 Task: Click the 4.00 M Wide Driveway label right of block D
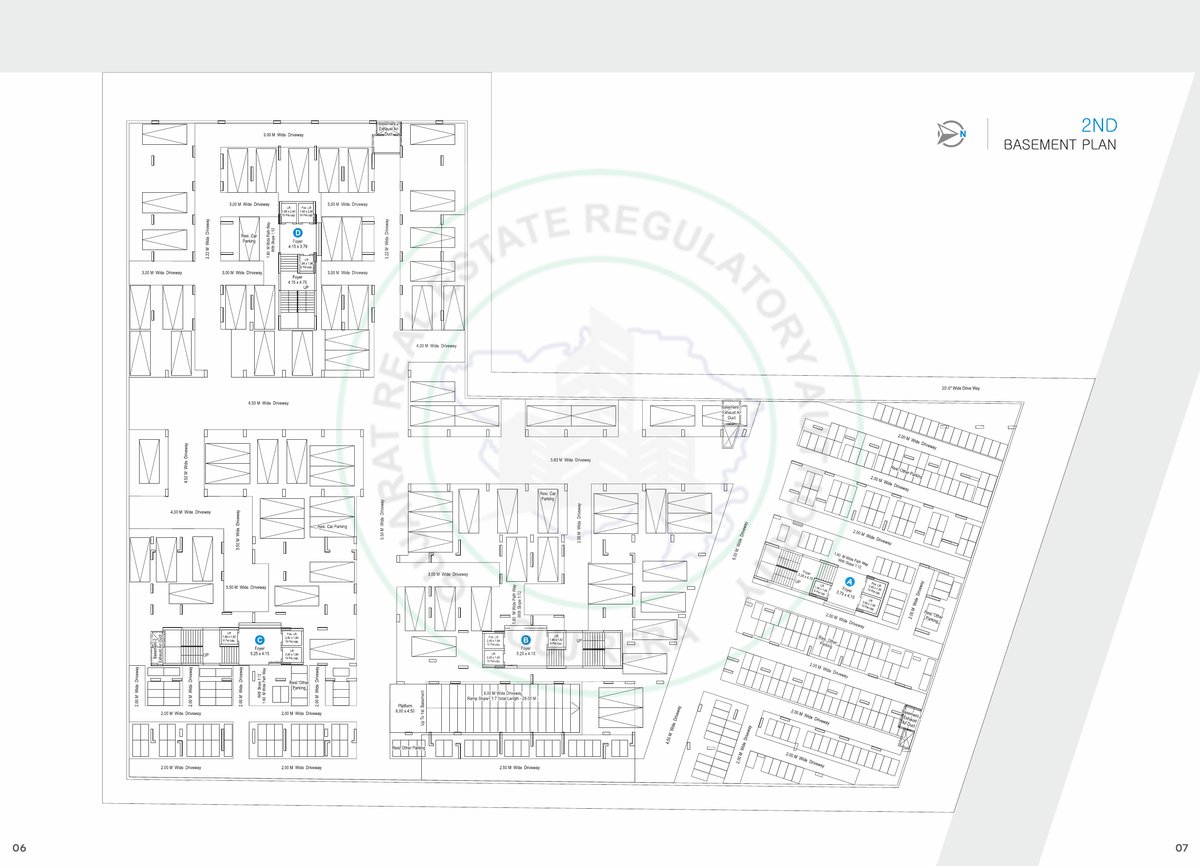pyautogui.click(x=436, y=346)
